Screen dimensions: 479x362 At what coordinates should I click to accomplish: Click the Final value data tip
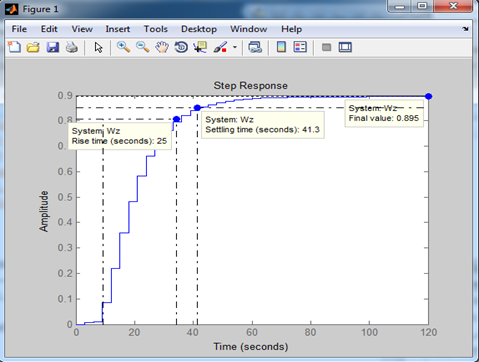(384, 113)
